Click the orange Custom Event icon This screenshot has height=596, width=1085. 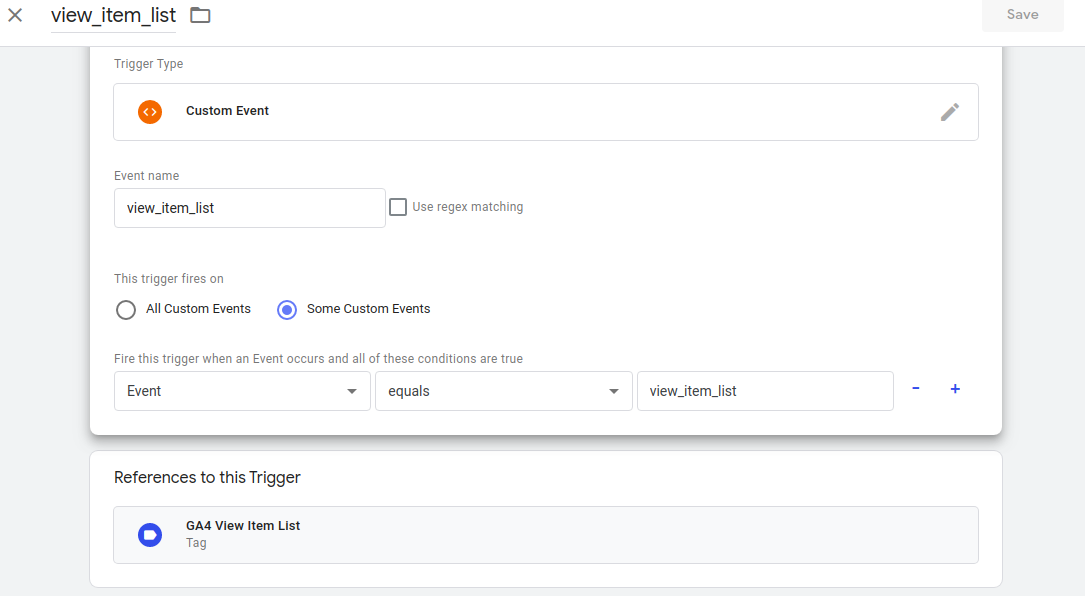(150, 112)
